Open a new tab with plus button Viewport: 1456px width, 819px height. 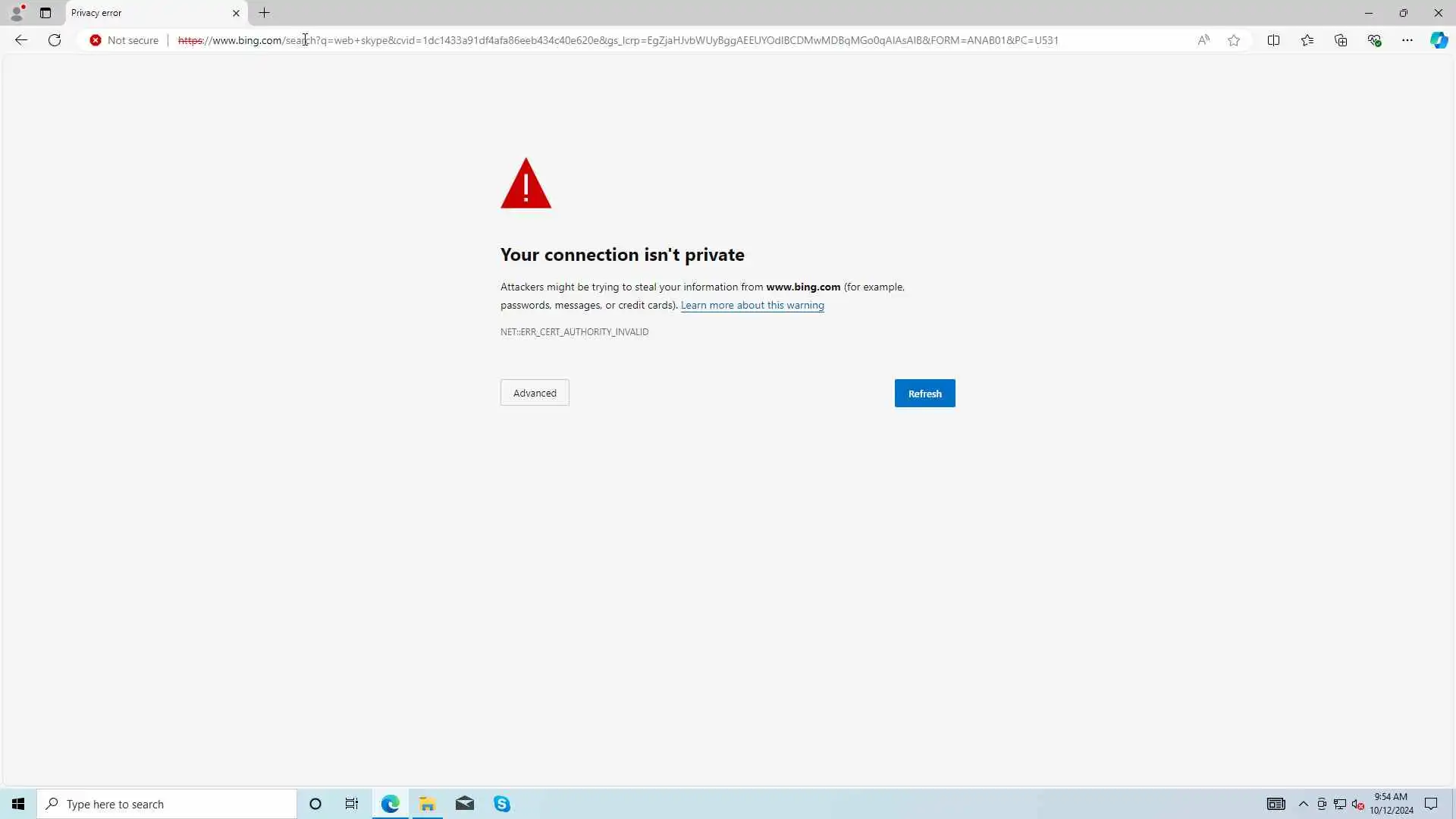(264, 13)
